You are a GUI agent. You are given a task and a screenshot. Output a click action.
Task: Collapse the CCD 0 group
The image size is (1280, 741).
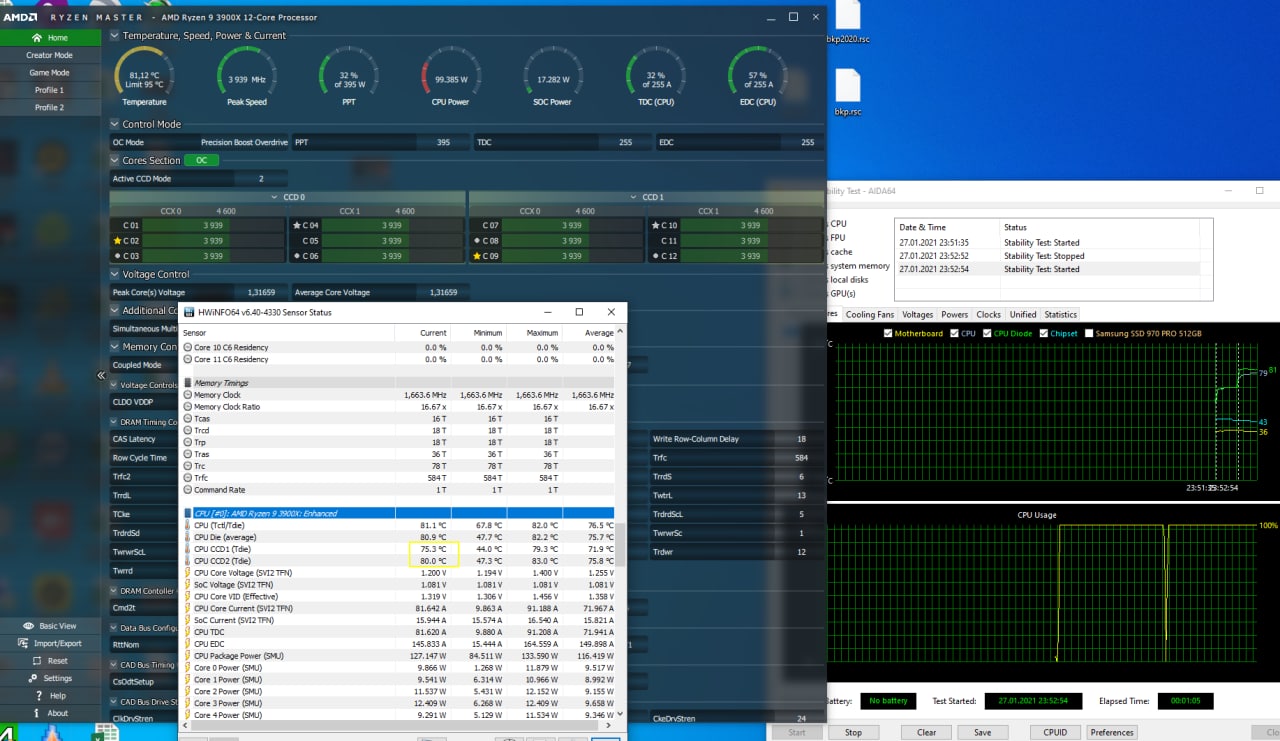[x=275, y=197]
